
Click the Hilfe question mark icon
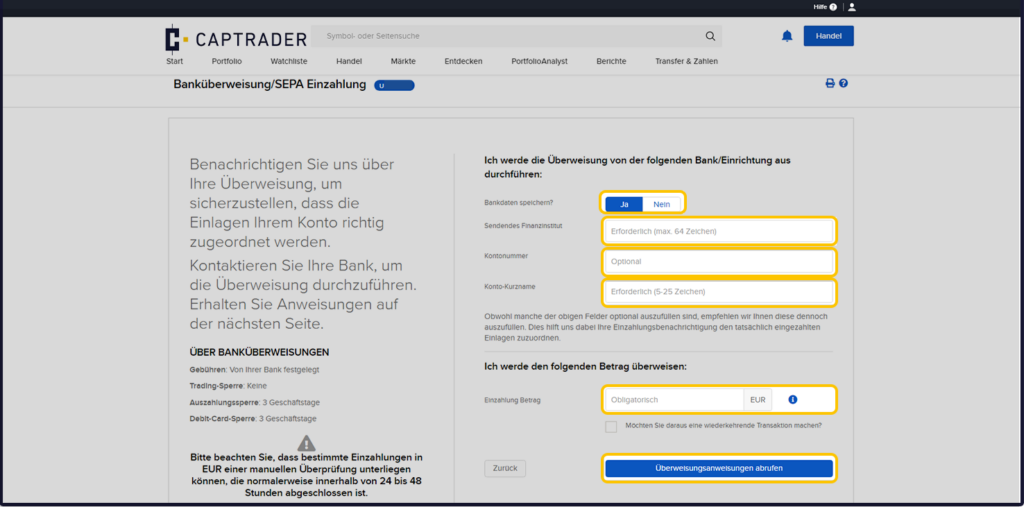pyautogui.click(x=833, y=7)
